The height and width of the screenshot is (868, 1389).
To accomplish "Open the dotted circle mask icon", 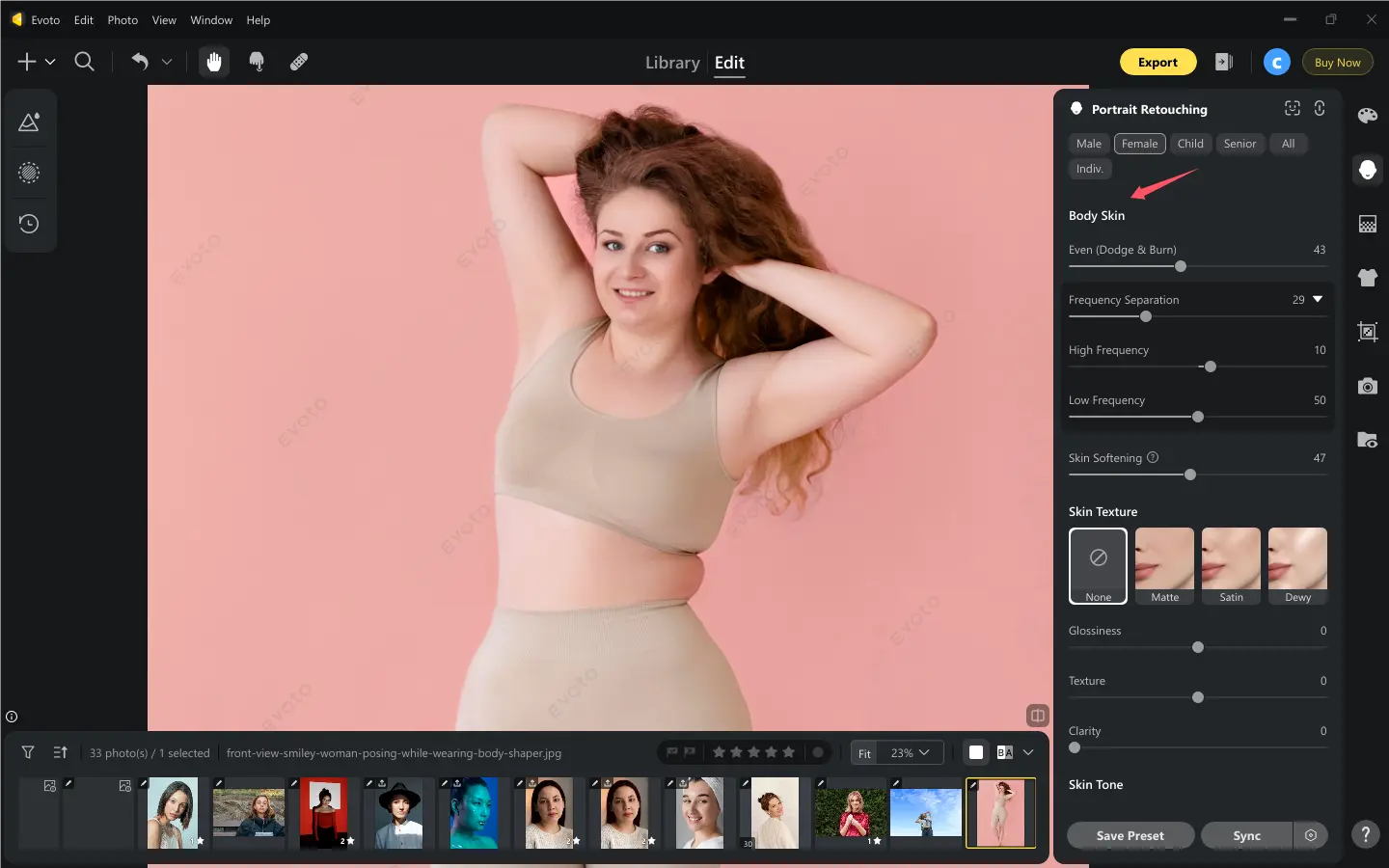I will tap(29, 173).
